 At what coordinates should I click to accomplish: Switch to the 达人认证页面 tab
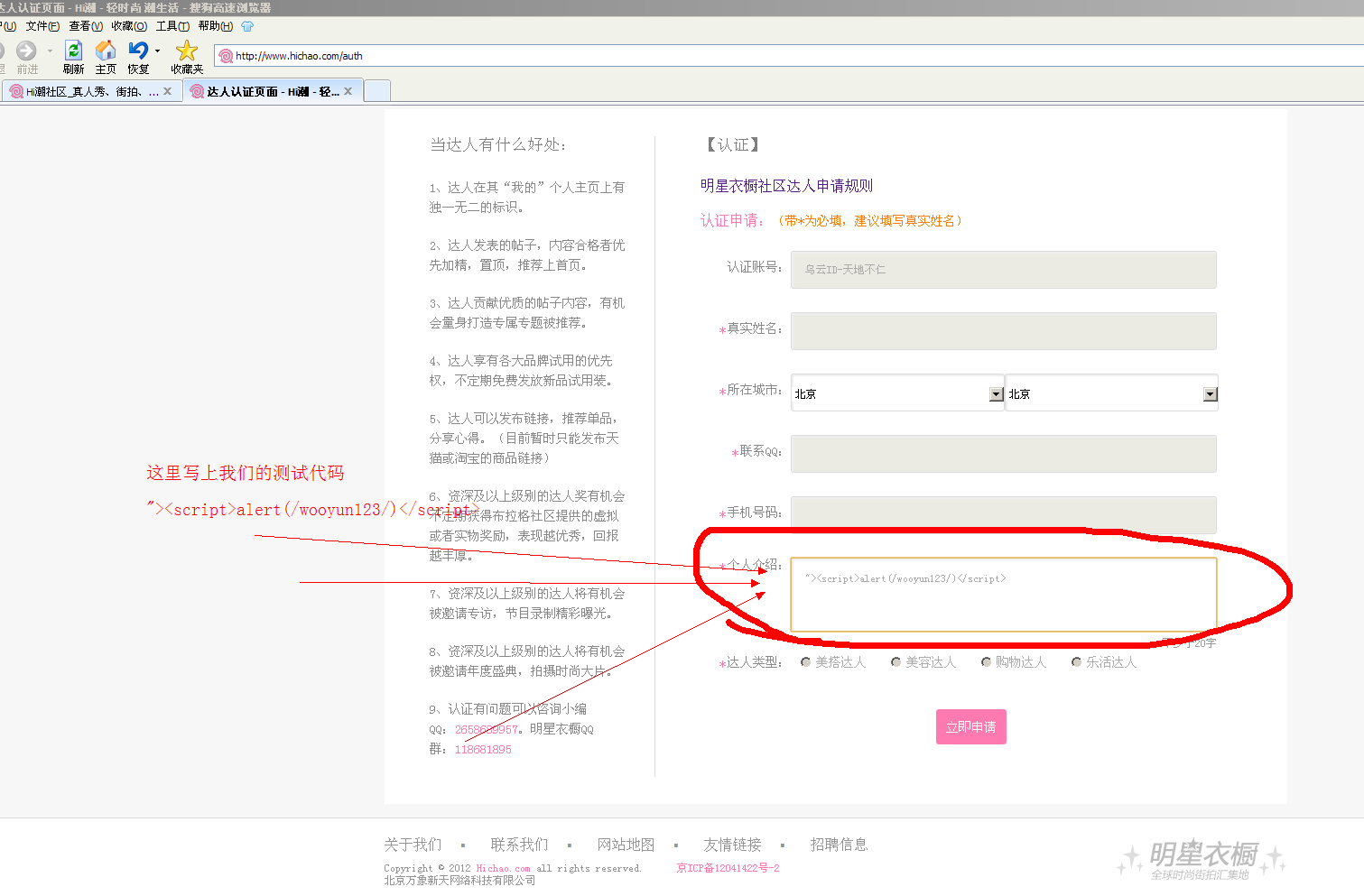click(x=273, y=91)
